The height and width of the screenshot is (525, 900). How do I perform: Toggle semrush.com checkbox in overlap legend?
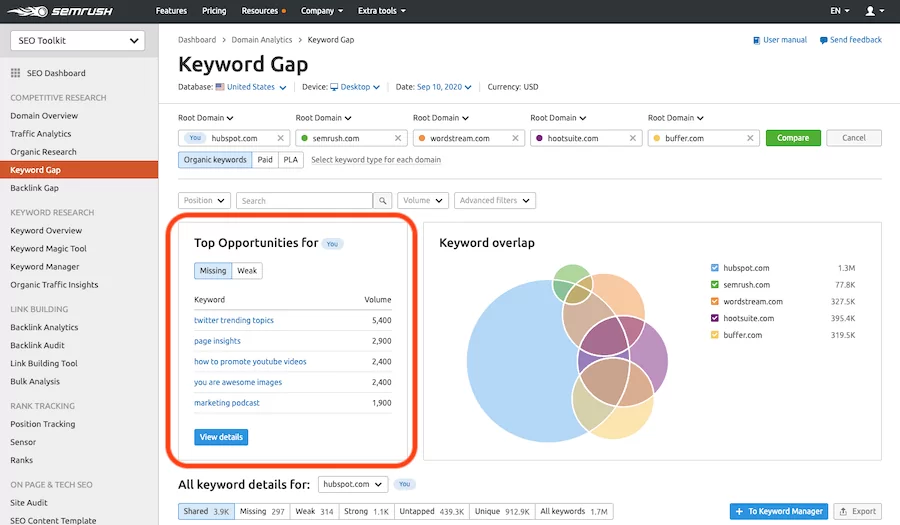click(715, 284)
